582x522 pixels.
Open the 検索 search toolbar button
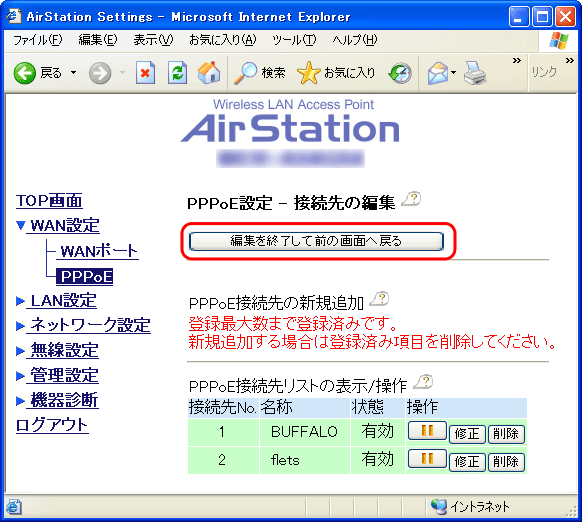259,73
